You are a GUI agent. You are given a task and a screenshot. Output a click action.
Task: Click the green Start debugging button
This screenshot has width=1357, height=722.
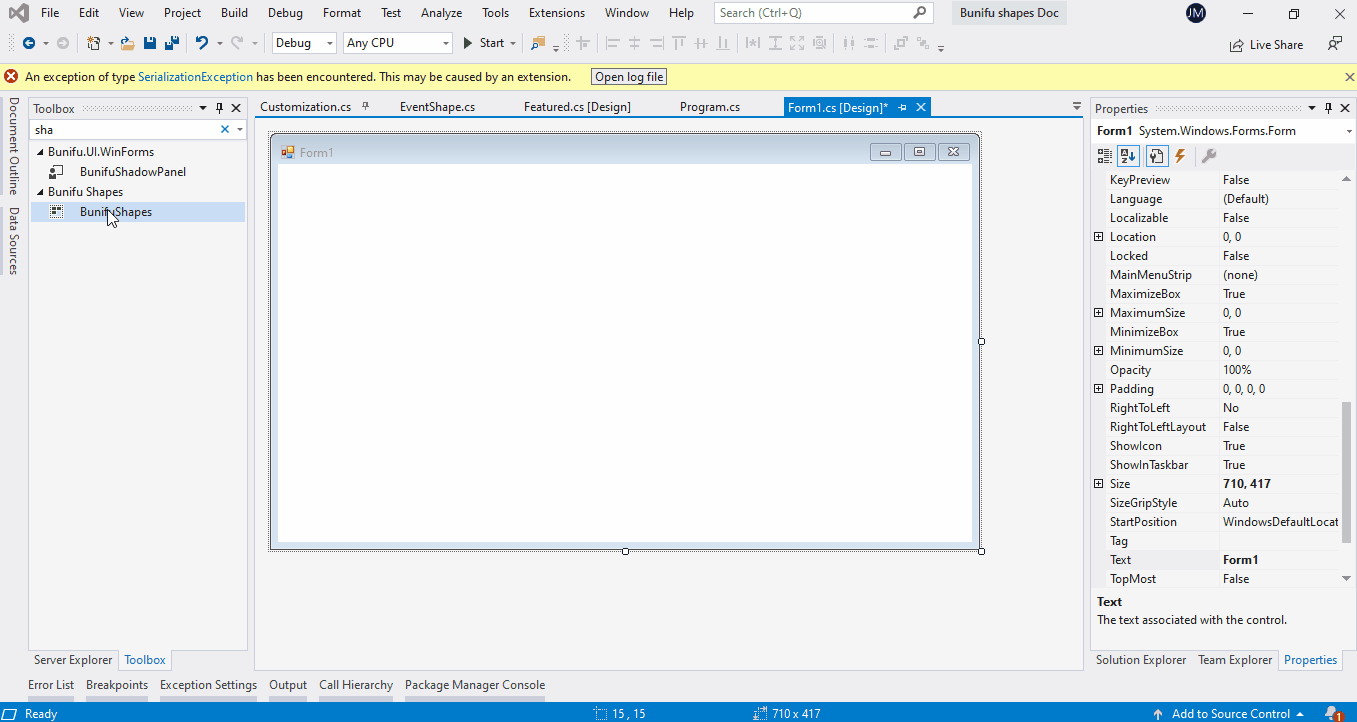483,43
